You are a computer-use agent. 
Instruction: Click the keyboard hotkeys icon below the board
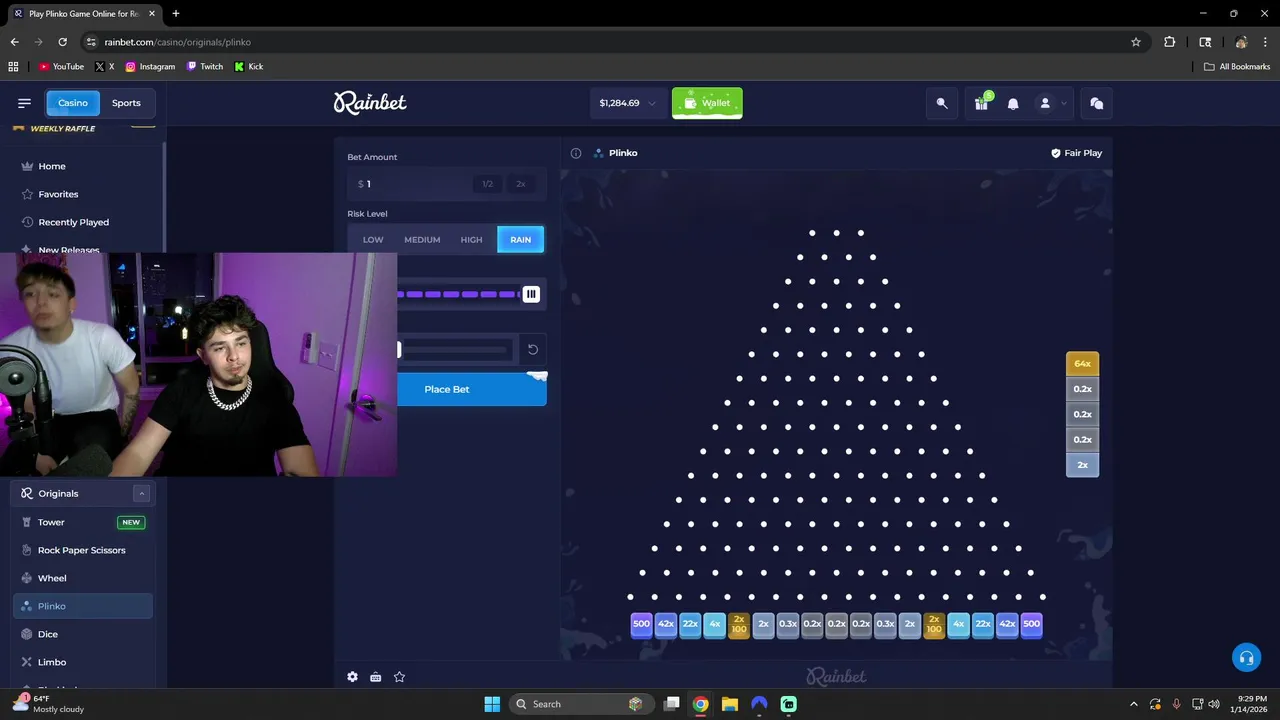pos(376,677)
